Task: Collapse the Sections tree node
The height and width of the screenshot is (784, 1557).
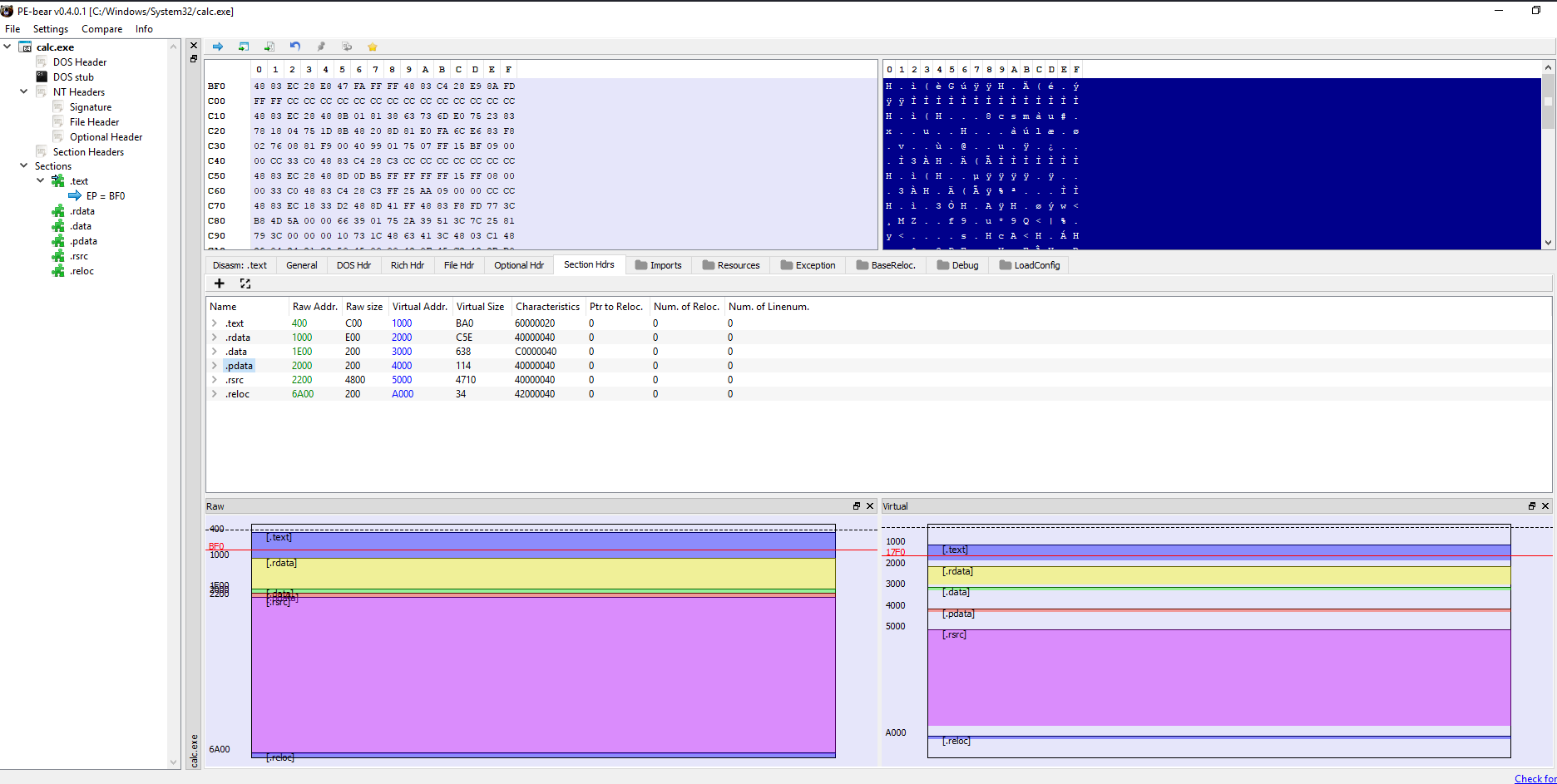Action: pyautogui.click(x=23, y=165)
